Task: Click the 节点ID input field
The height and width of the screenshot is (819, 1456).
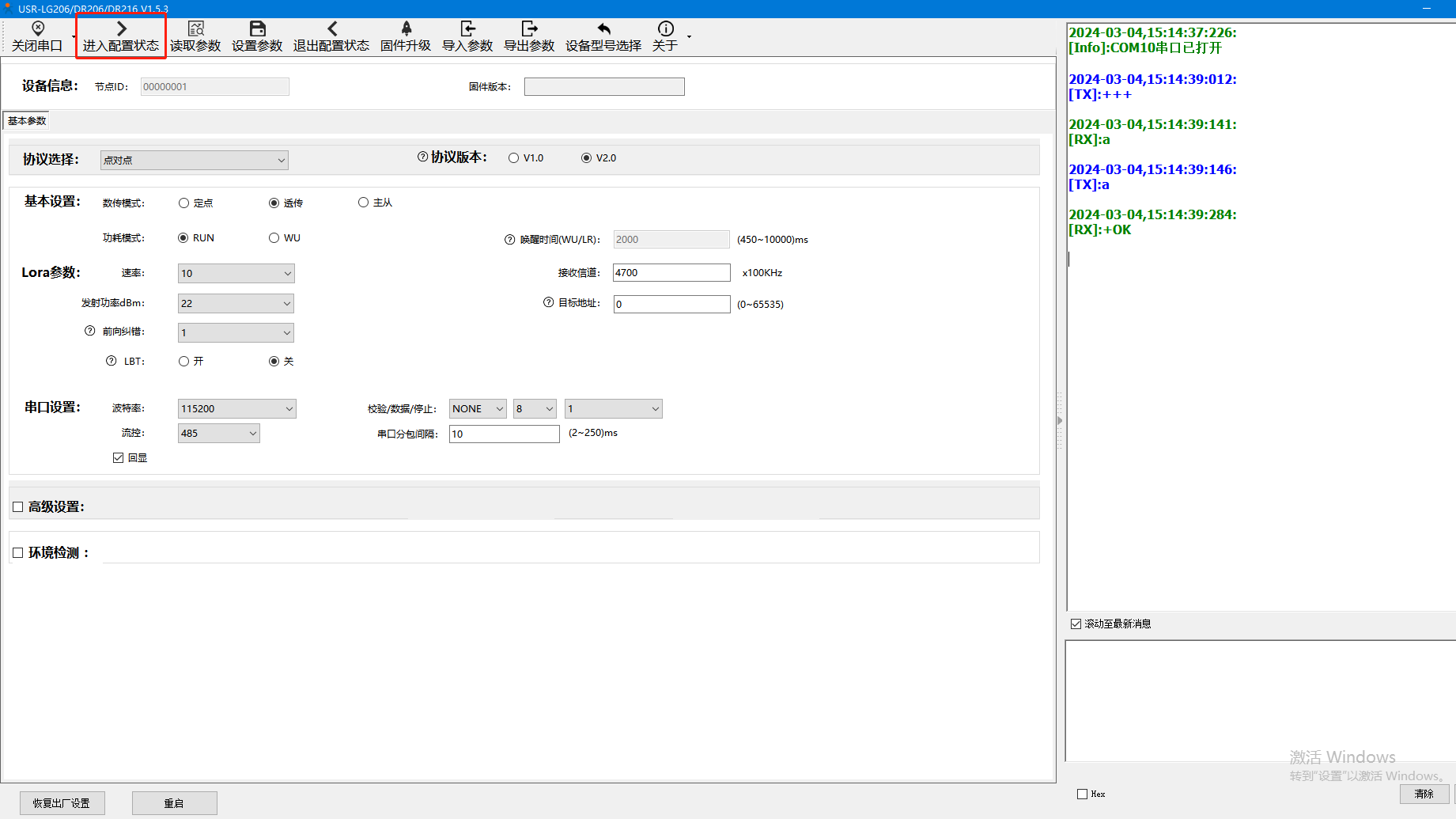Action: [x=215, y=87]
